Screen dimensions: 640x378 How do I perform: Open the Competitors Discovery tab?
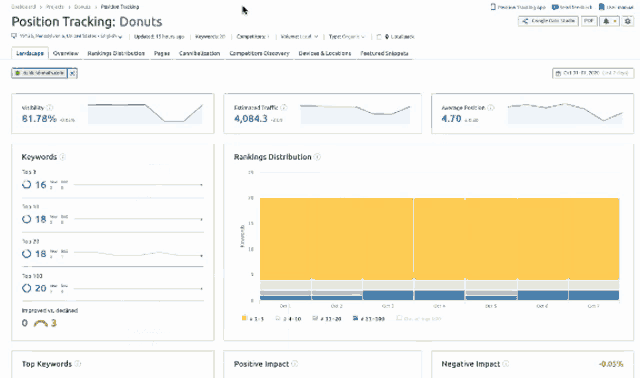pyautogui.click(x=259, y=53)
